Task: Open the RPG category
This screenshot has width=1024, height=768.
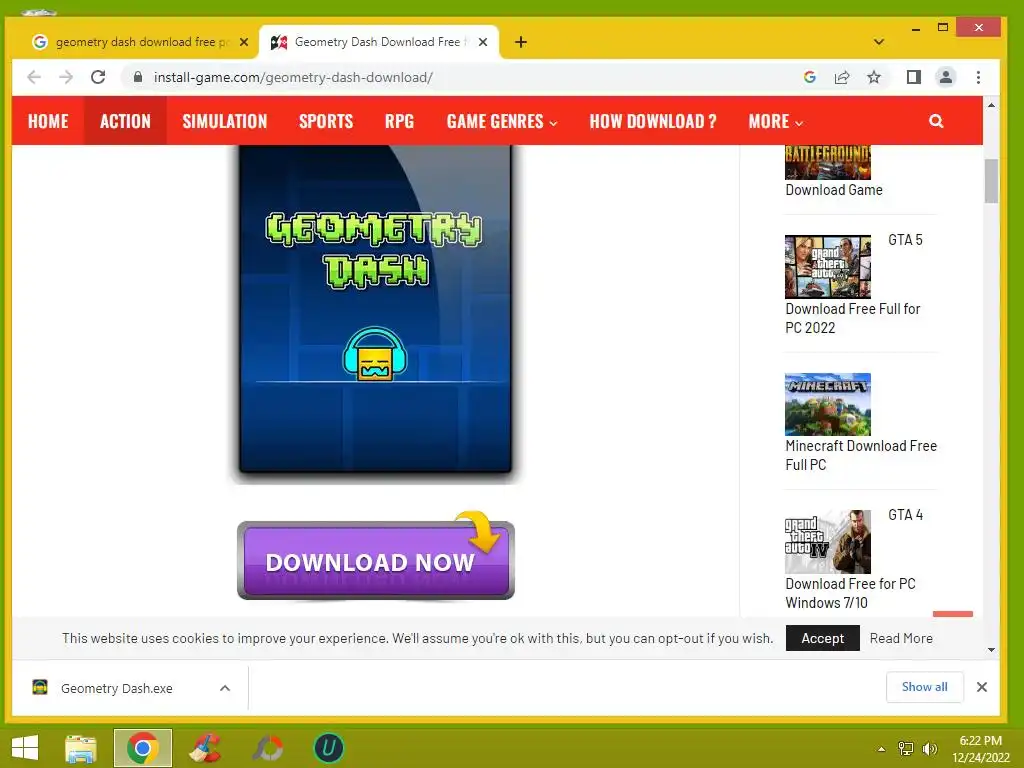Action: tap(399, 121)
